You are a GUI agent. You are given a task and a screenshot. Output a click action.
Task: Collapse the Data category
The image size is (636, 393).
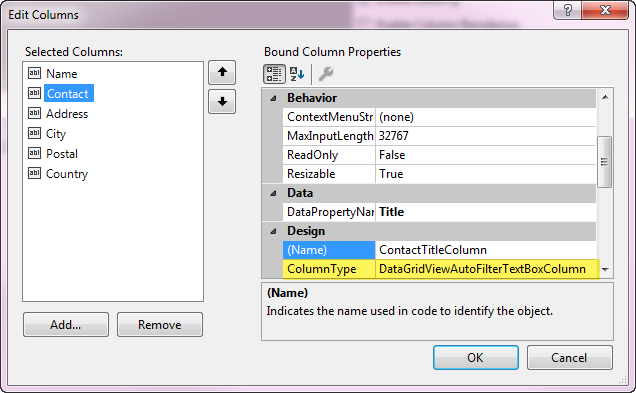273,193
